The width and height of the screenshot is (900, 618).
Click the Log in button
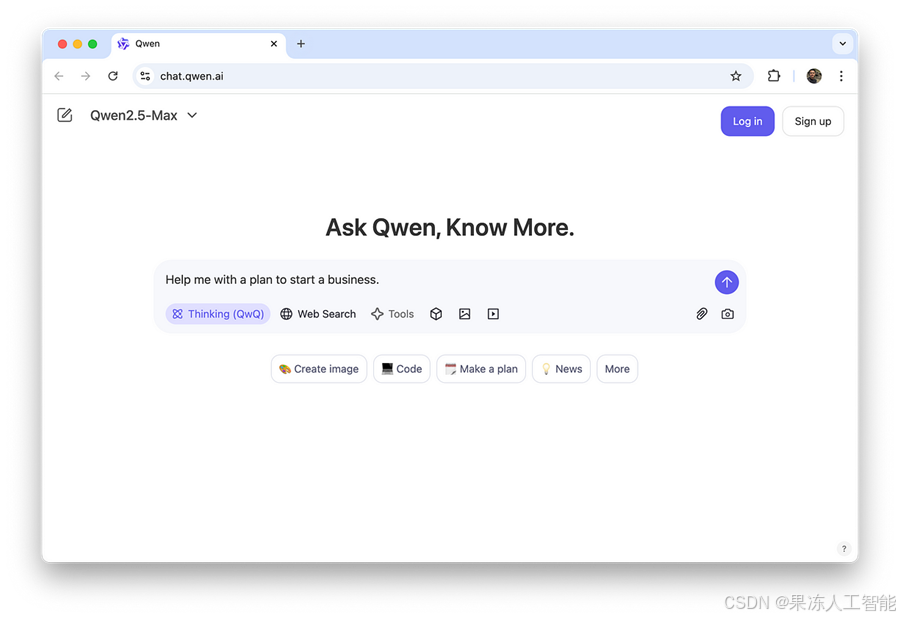(x=747, y=121)
